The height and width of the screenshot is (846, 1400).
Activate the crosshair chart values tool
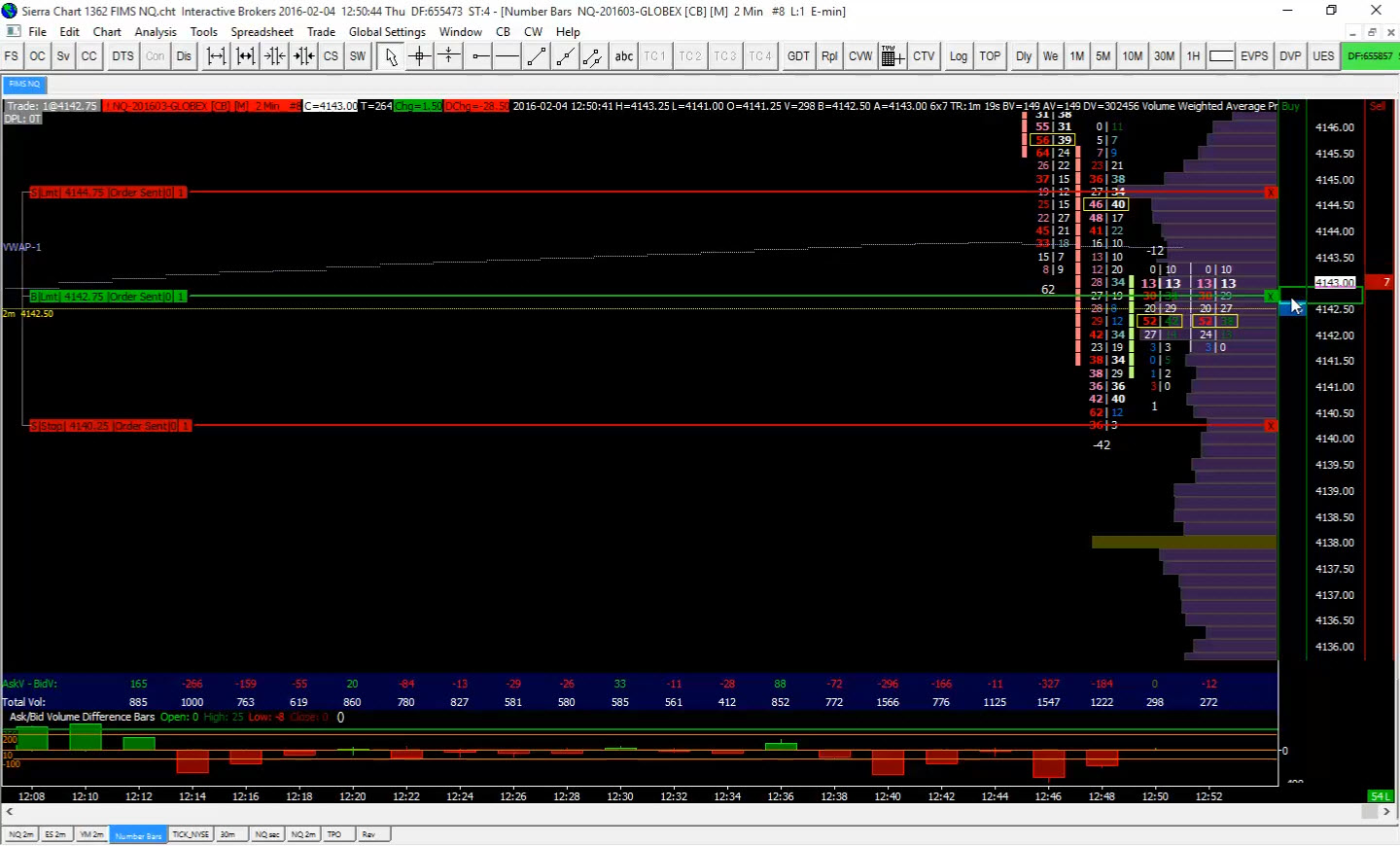point(420,56)
